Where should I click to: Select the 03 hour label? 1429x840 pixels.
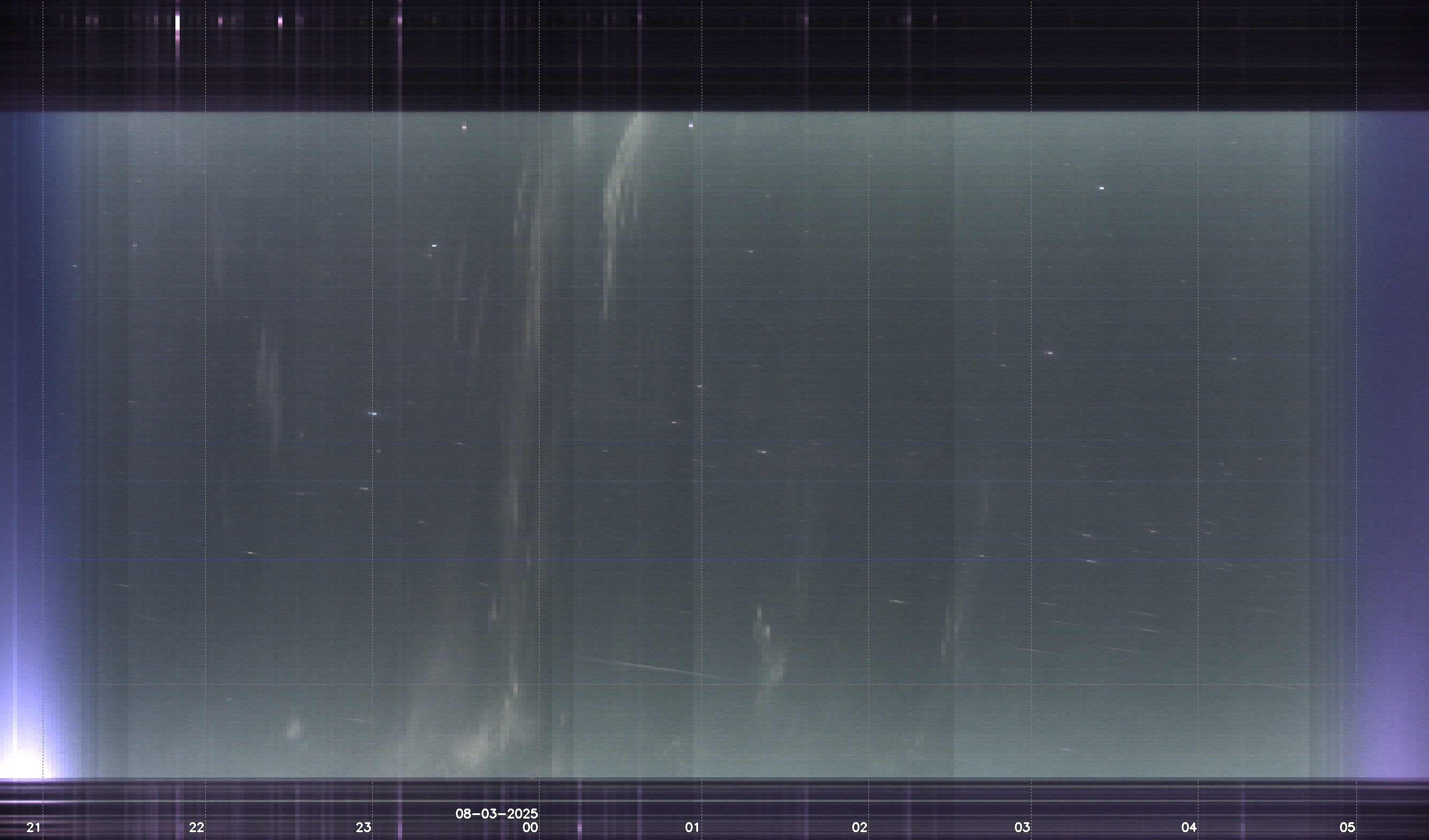1023,828
